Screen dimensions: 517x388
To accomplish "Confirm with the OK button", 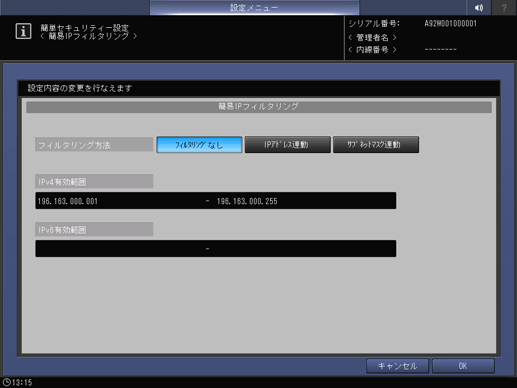I will point(463,366).
